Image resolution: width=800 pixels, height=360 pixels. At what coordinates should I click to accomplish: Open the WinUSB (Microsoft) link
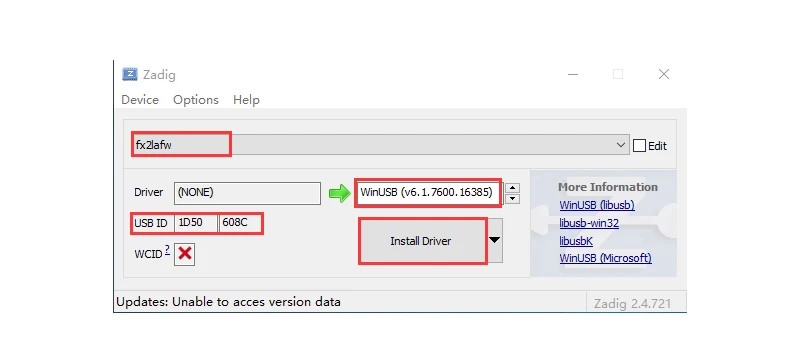(605, 258)
